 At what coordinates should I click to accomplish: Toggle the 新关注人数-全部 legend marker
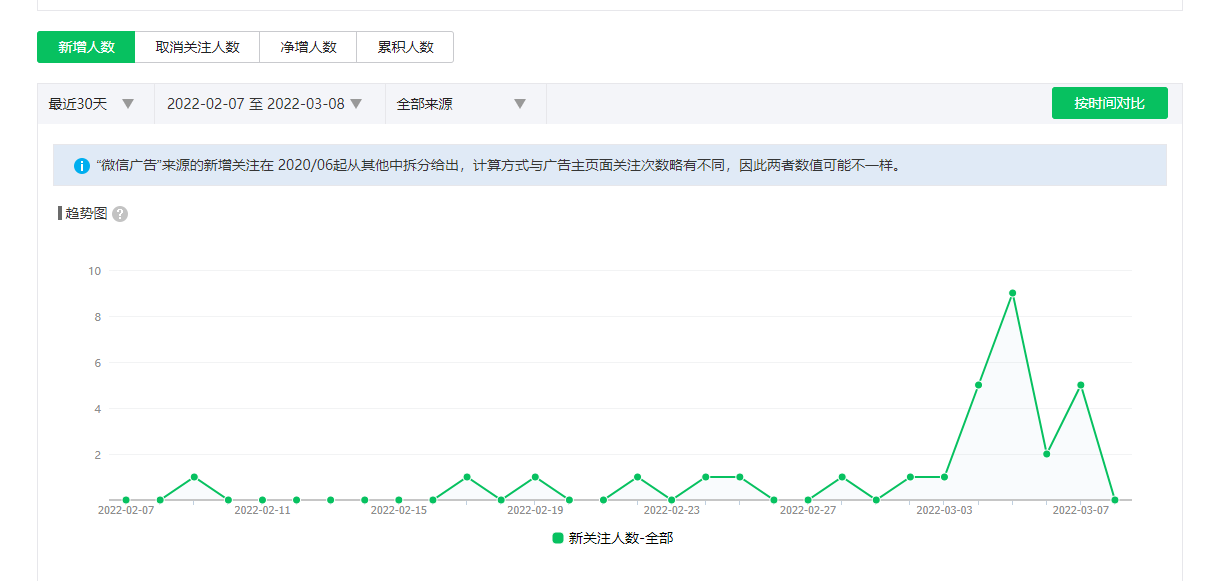click(x=558, y=538)
